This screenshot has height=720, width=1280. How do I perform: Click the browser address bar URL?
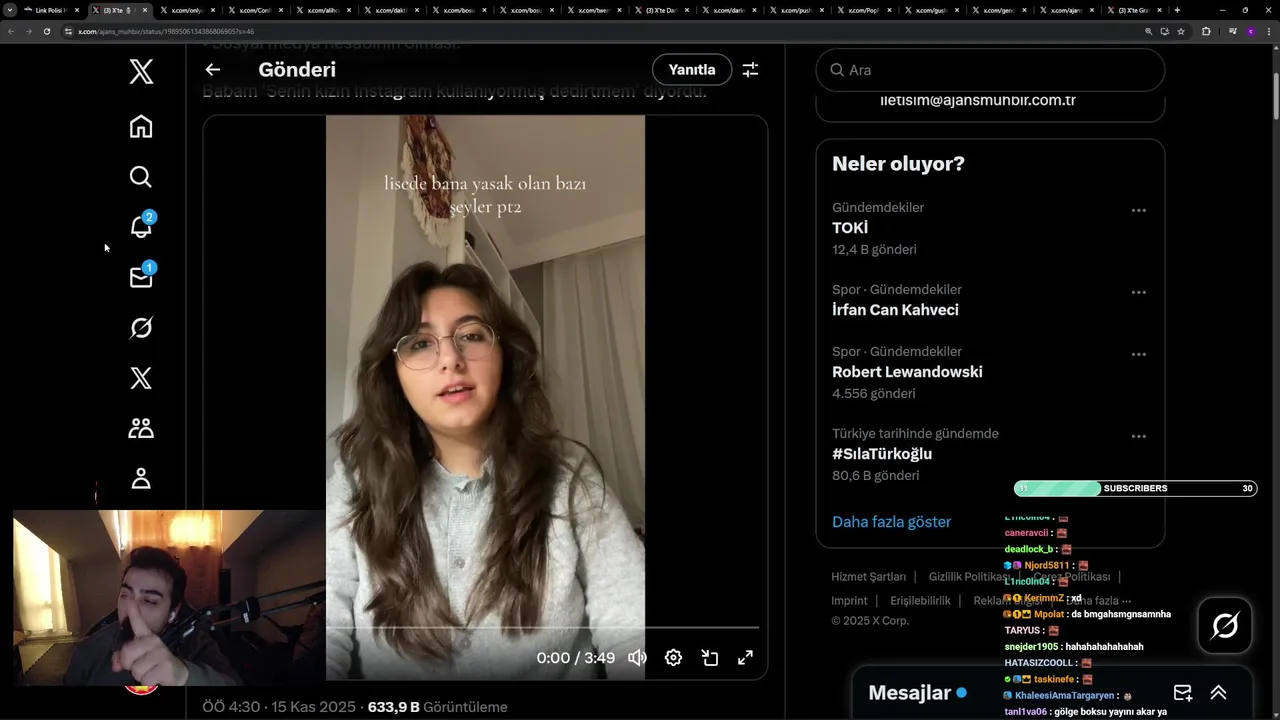(166, 31)
